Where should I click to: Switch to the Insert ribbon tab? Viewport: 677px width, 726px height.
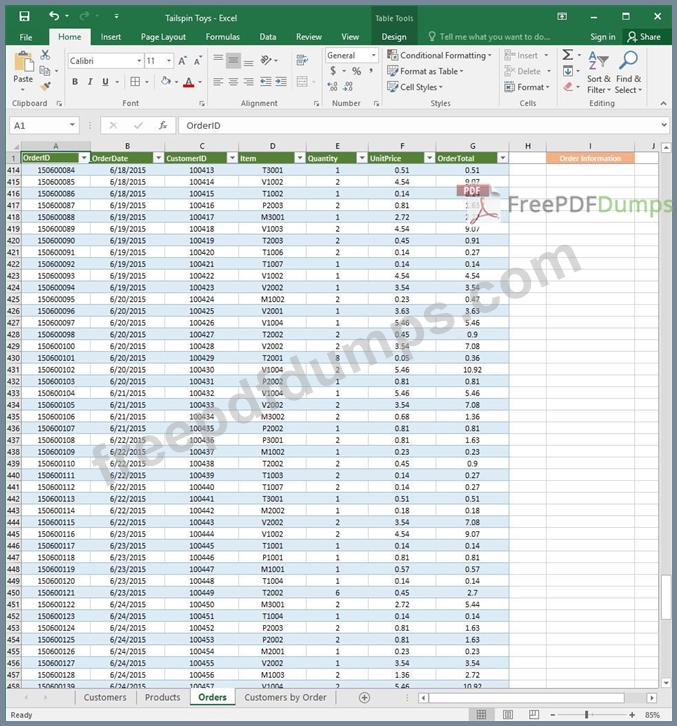tap(111, 37)
